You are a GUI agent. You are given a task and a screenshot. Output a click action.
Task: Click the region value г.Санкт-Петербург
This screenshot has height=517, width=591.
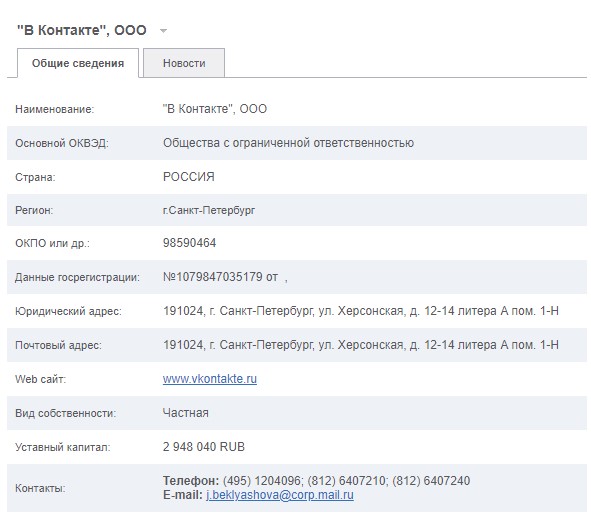pos(209,210)
